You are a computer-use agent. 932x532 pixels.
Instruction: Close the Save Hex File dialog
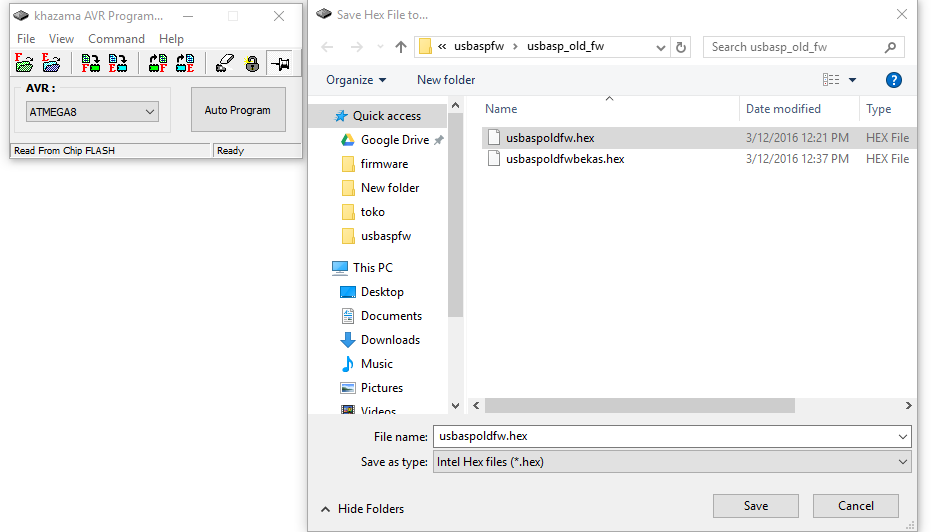[x=902, y=14]
